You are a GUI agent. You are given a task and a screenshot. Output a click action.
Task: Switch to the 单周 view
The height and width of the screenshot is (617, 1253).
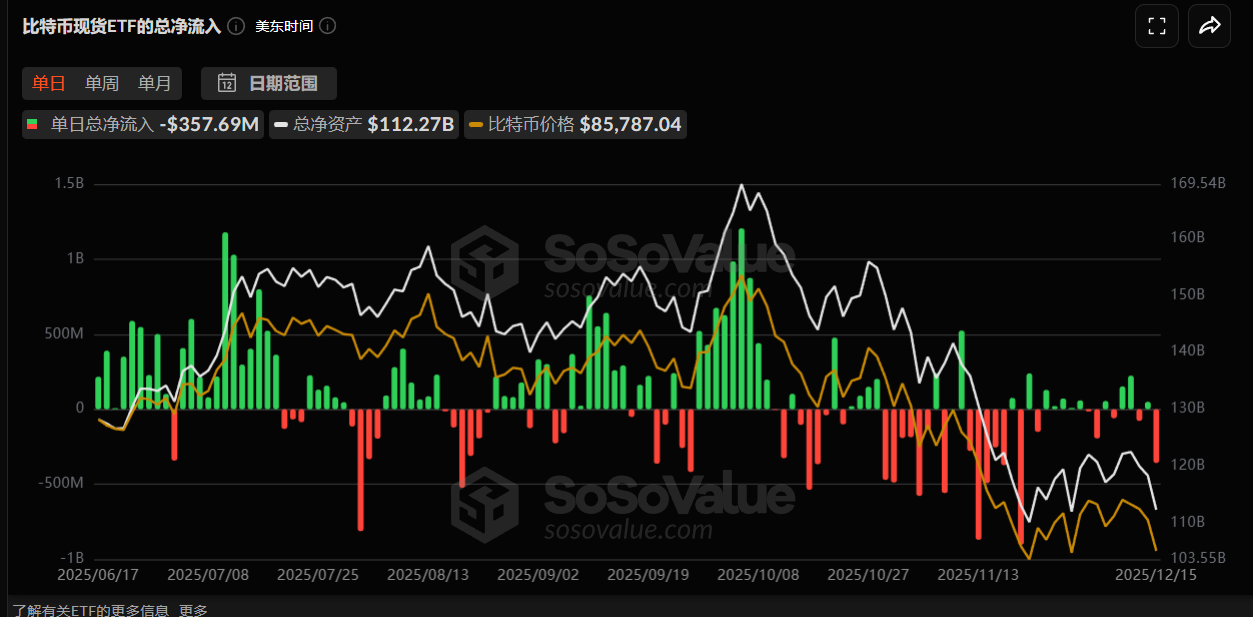pos(101,83)
